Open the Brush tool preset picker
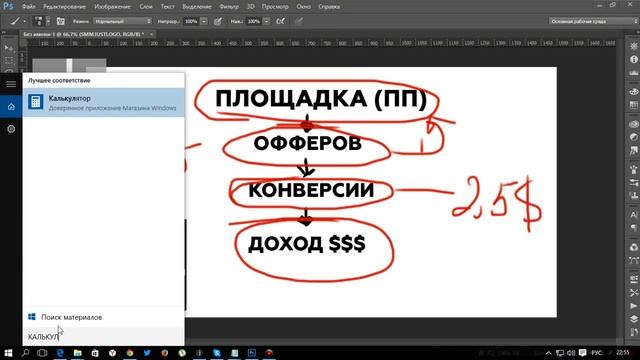This screenshot has height=360, width=640. [x=15, y=21]
